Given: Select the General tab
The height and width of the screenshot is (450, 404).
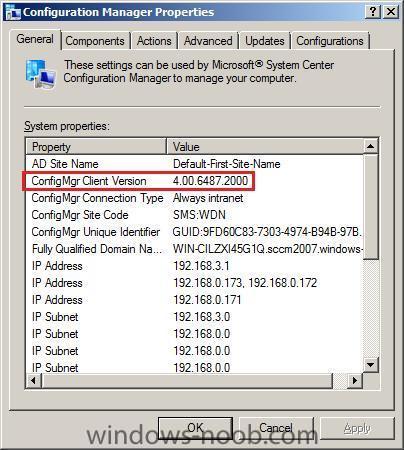Looking at the screenshot, I should point(35,39).
